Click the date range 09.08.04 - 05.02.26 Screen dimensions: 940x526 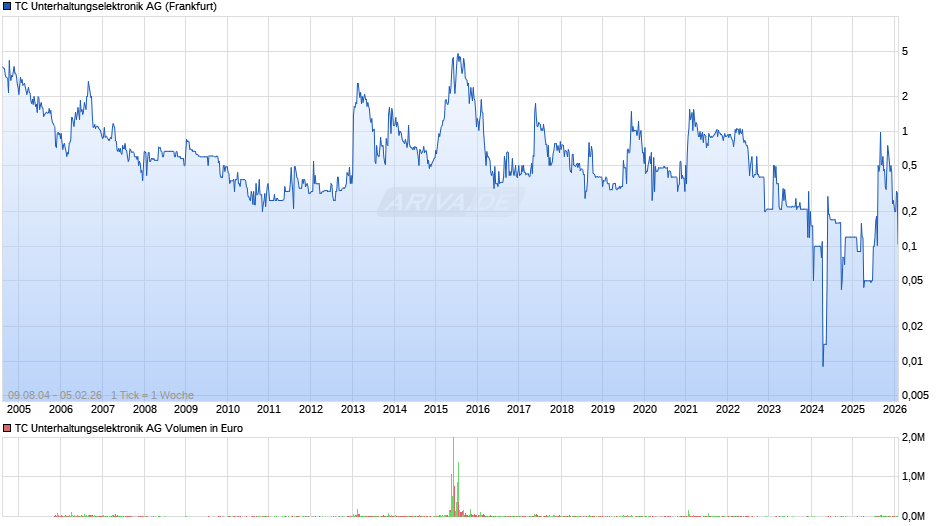55,395
